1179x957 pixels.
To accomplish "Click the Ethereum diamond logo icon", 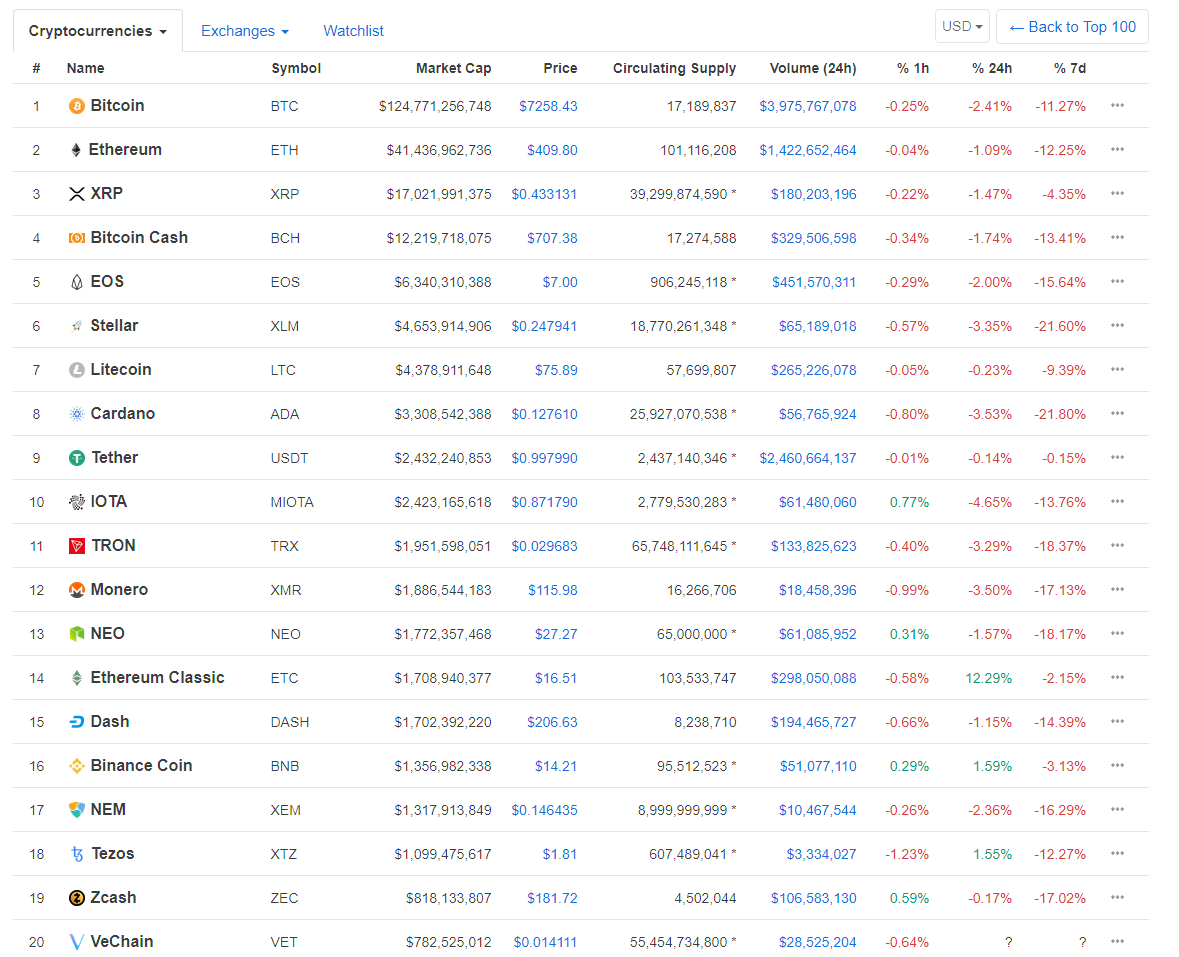I will tap(76, 150).
